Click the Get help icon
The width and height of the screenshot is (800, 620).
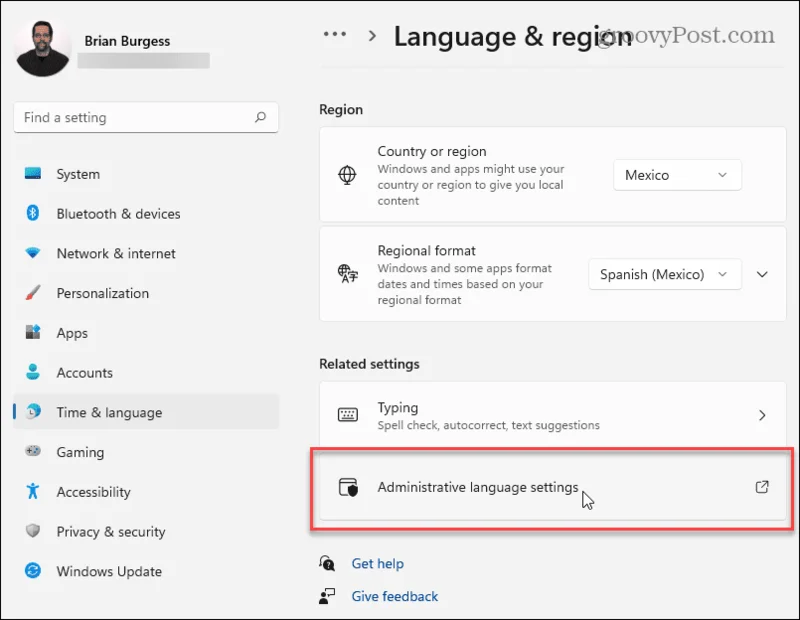click(327, 563)
